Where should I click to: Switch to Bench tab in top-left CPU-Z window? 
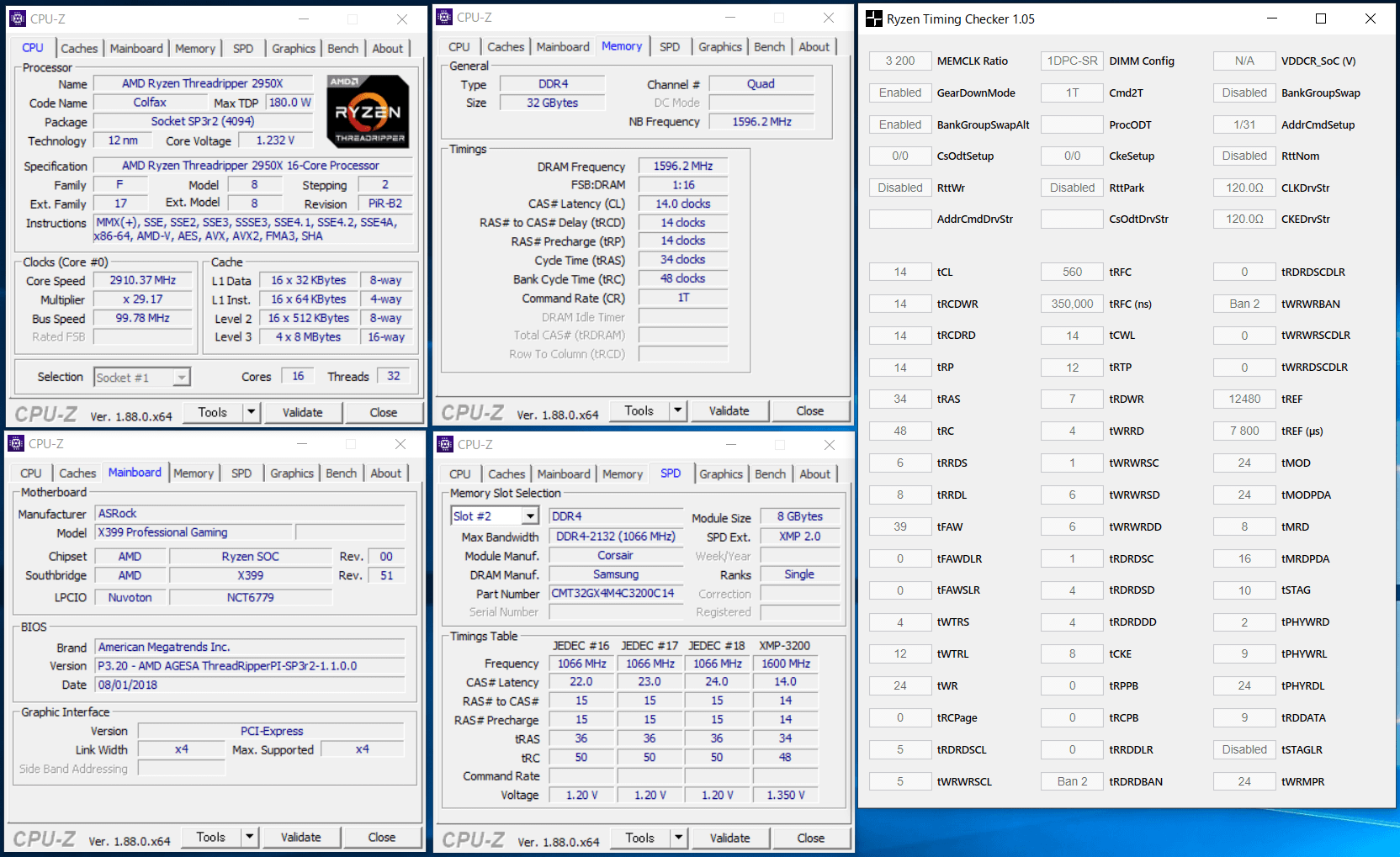coord(342,49)
